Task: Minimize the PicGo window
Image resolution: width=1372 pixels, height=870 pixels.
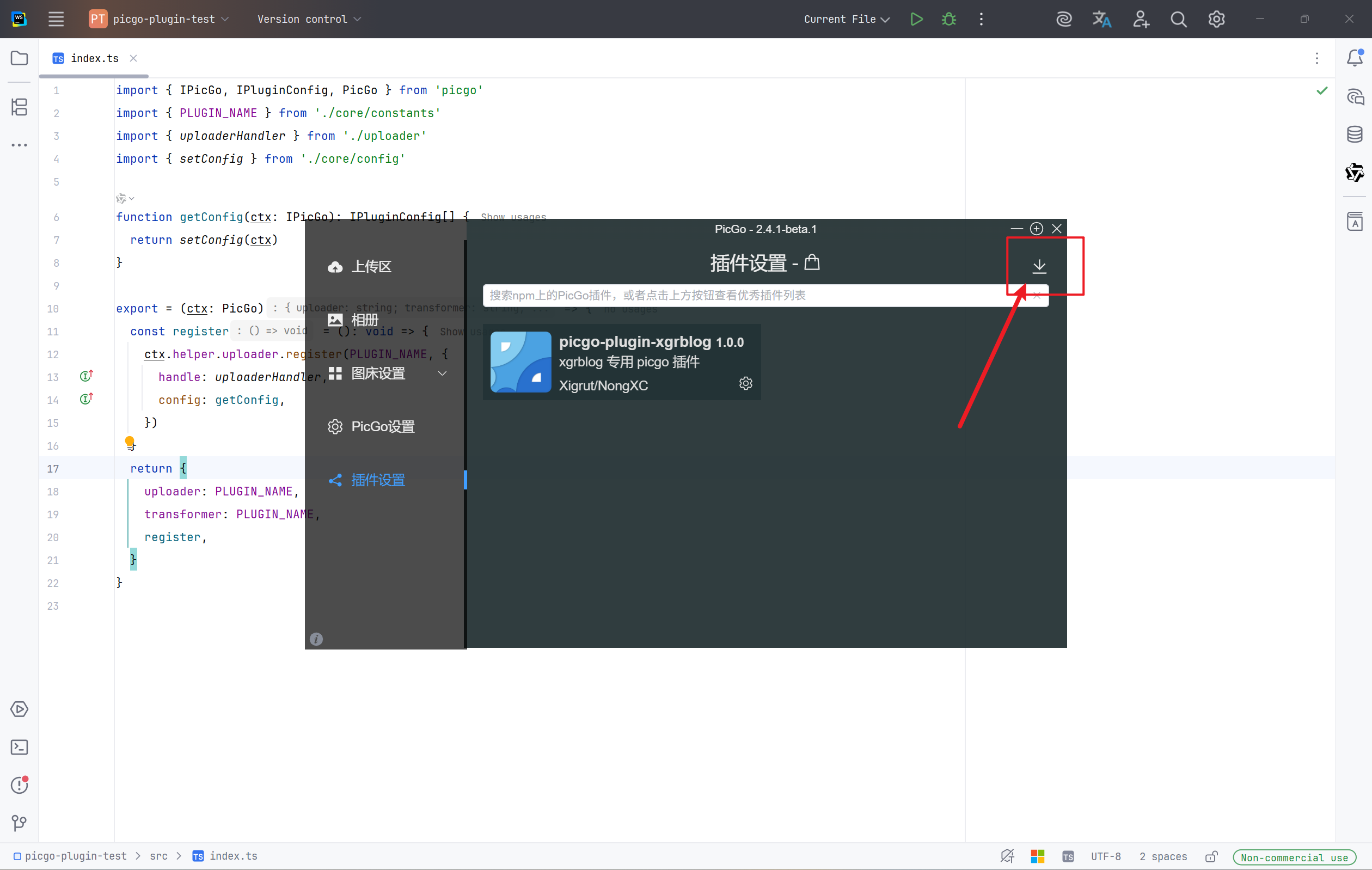Action: tap(1016, 229)
